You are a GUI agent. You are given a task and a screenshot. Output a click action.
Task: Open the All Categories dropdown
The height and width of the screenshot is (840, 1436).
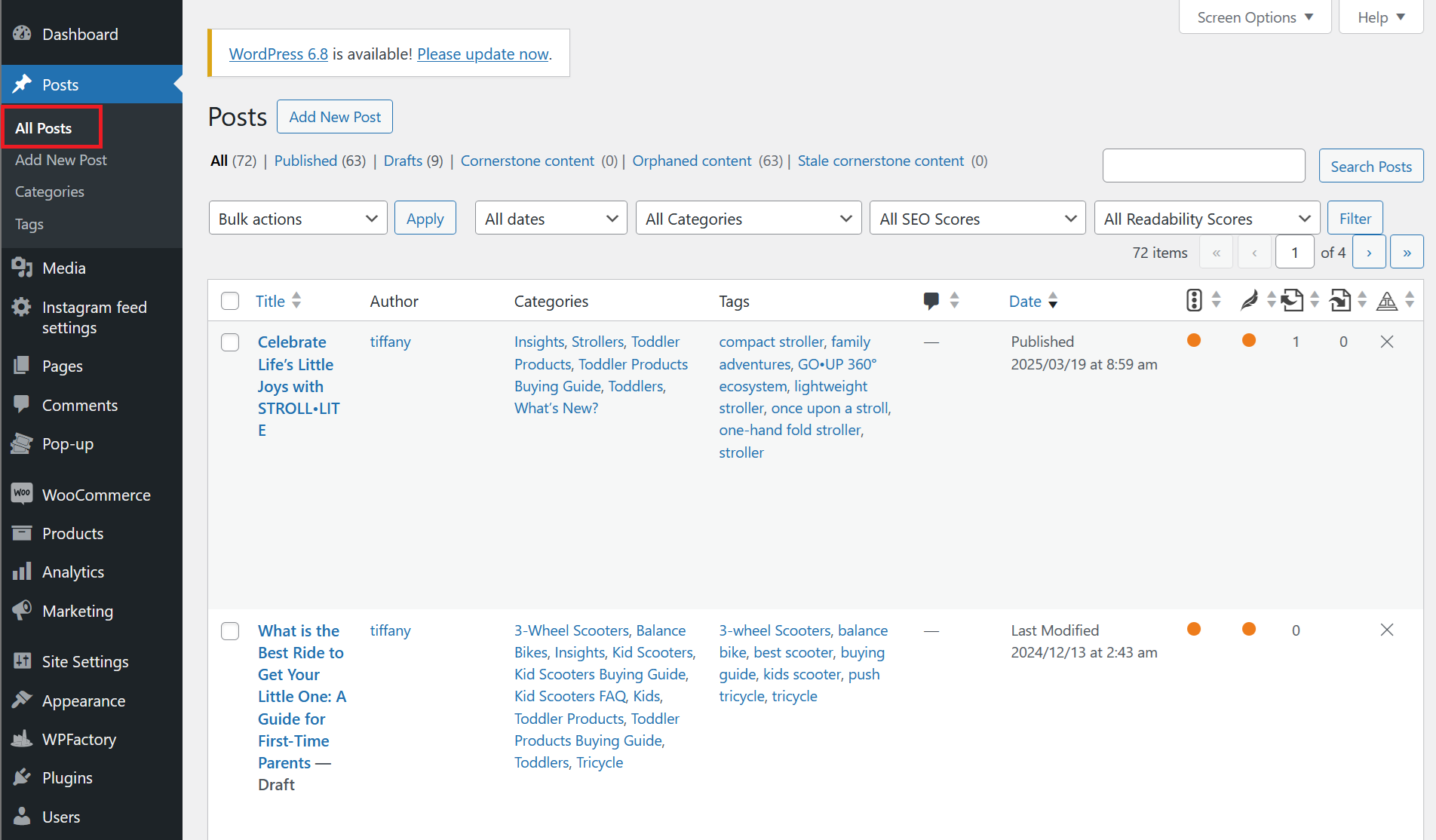[x=749, y=219]
